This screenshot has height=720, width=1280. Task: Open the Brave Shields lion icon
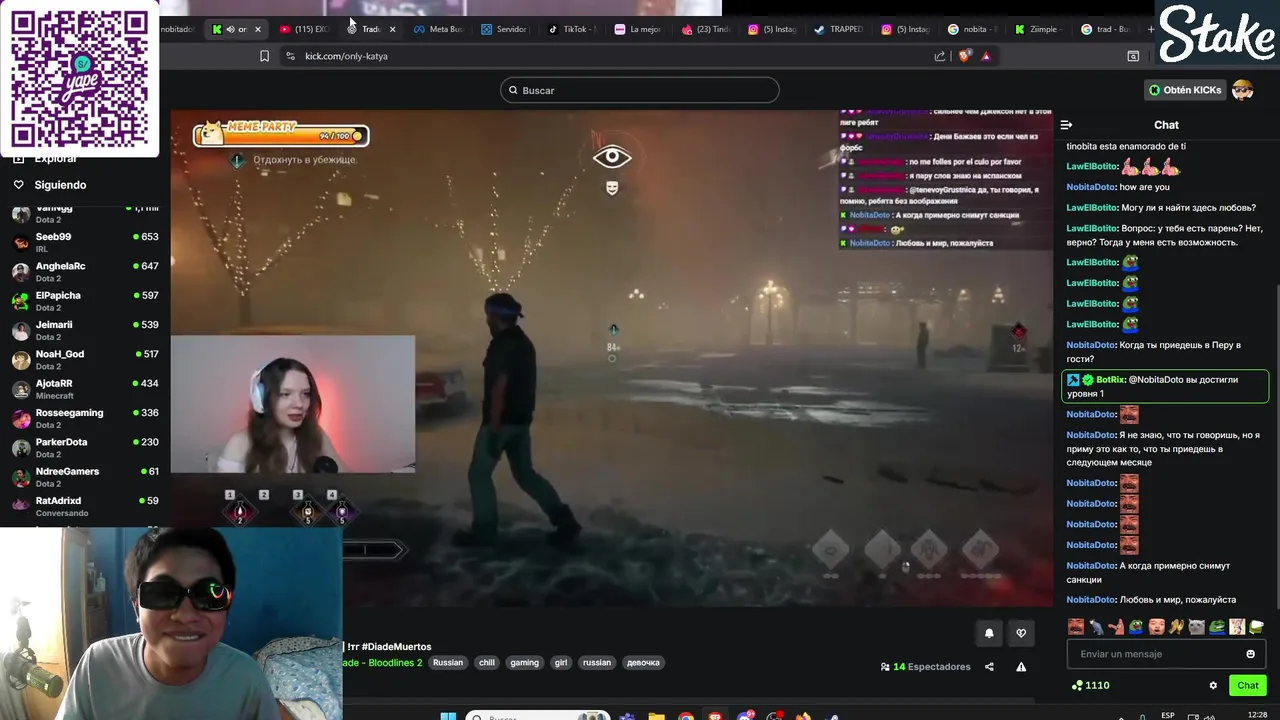click(964, 56)
